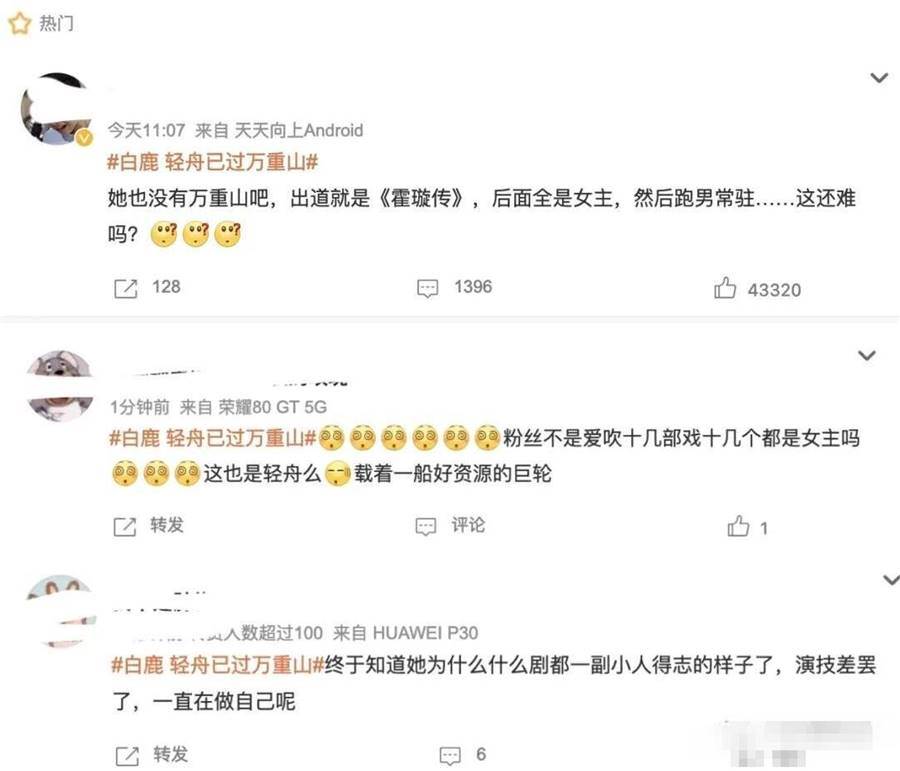Open the comment icon showing 6 replies
Screen dimensions: 900x771
point(450,755)
